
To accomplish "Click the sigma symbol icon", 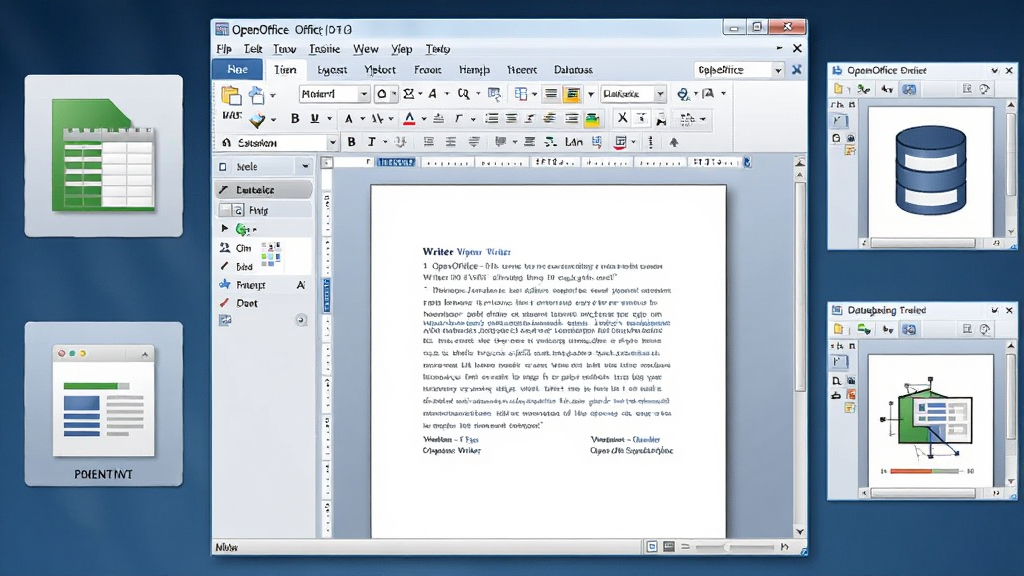I will coord(408,94).
